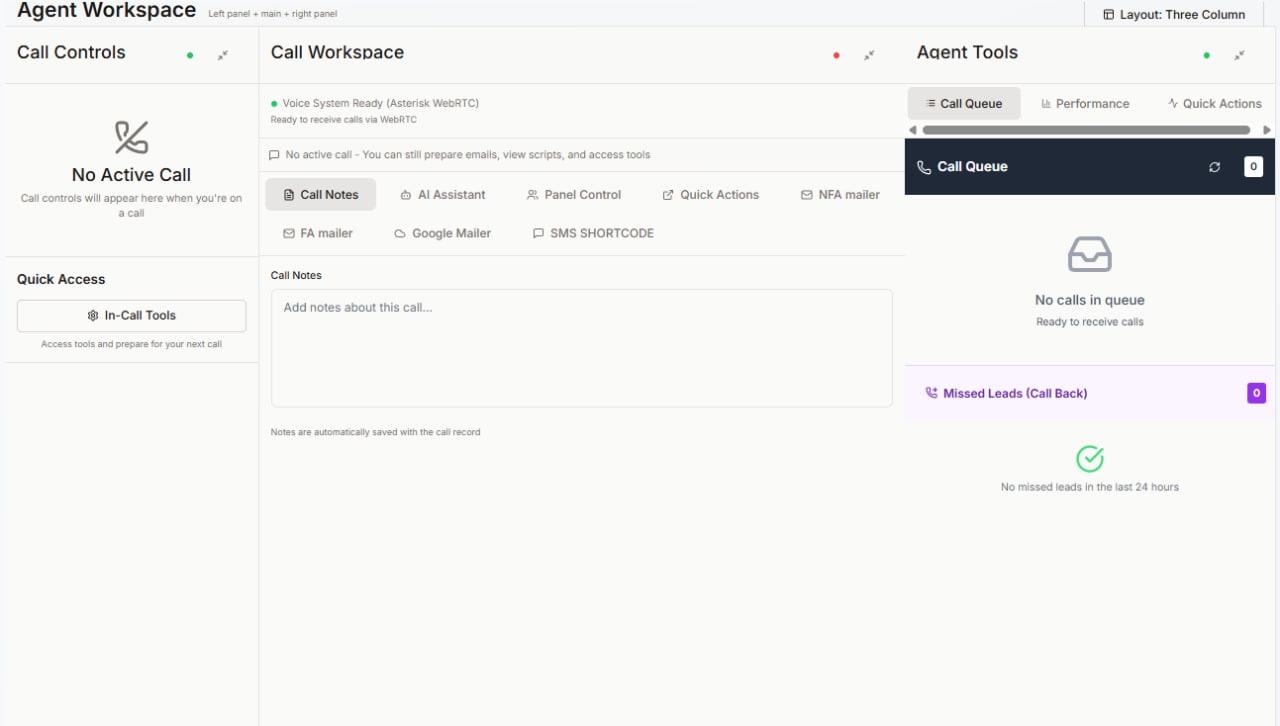This screenshot has height=726, width=1280.
Task: Click the purple Missed Leads count badge
Action: click(x=1256, y=393)
